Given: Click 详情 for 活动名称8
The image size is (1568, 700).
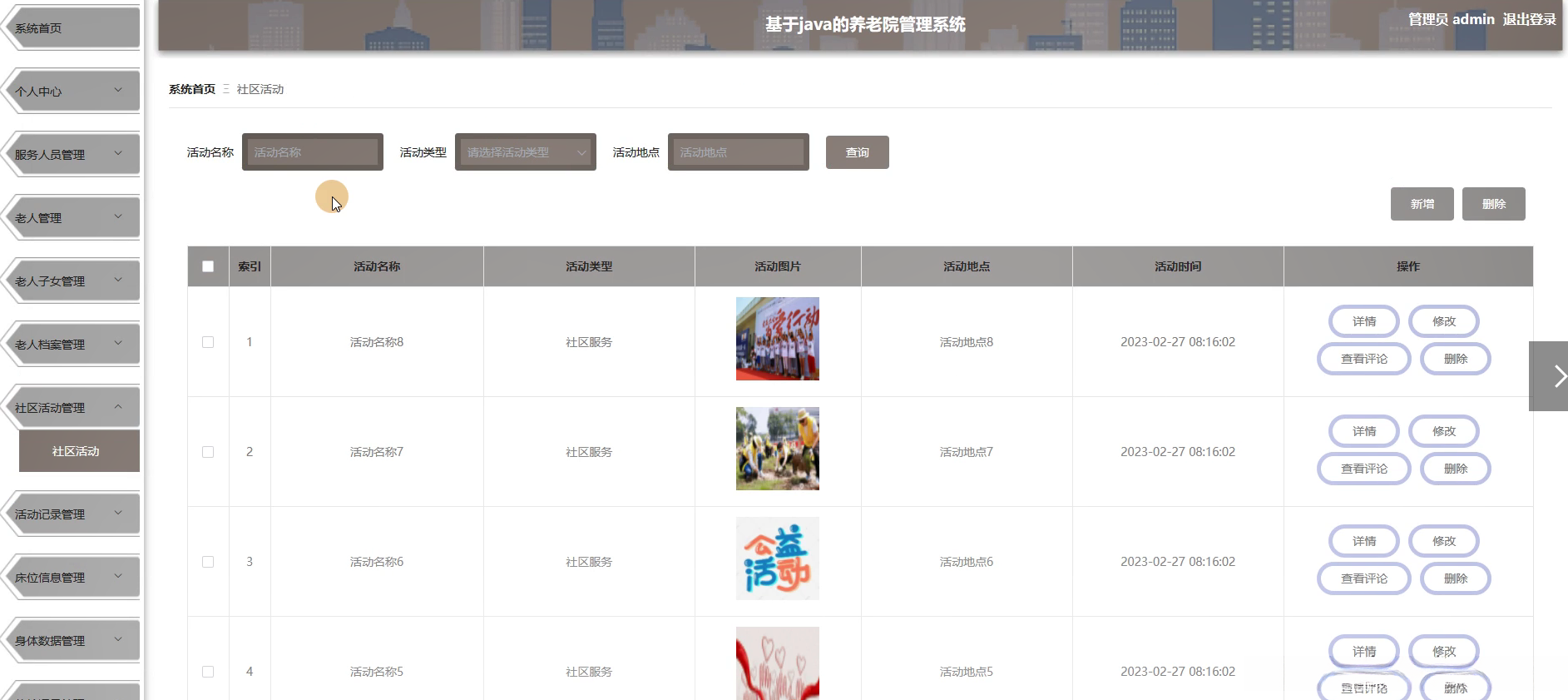Looking at the screenshot, I should 1364,321.
